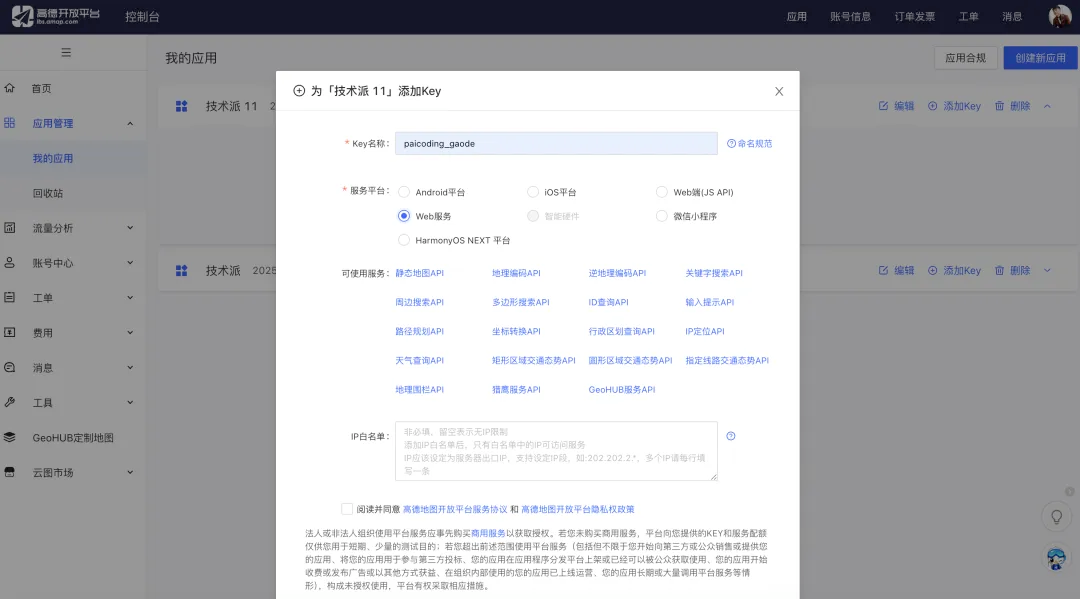Select the 微信小程序 radio button
Image resolution: width=1080 pixels, height=599 pixels.
(661, 216)
